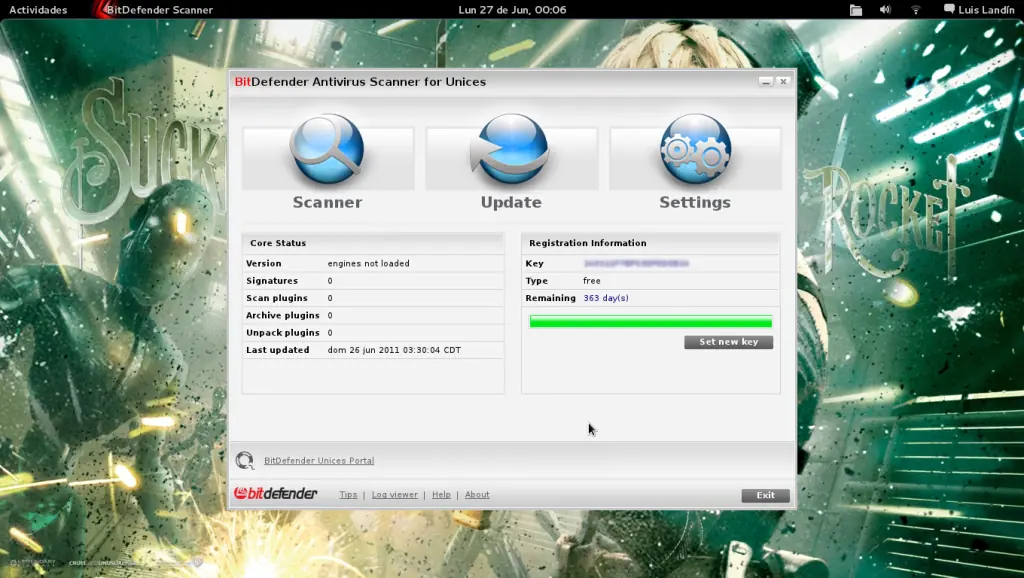The width and height of the screenshot is (1024, 578).
Task: Click the '363 day(s)' remaining value
Action: (606, 298)
